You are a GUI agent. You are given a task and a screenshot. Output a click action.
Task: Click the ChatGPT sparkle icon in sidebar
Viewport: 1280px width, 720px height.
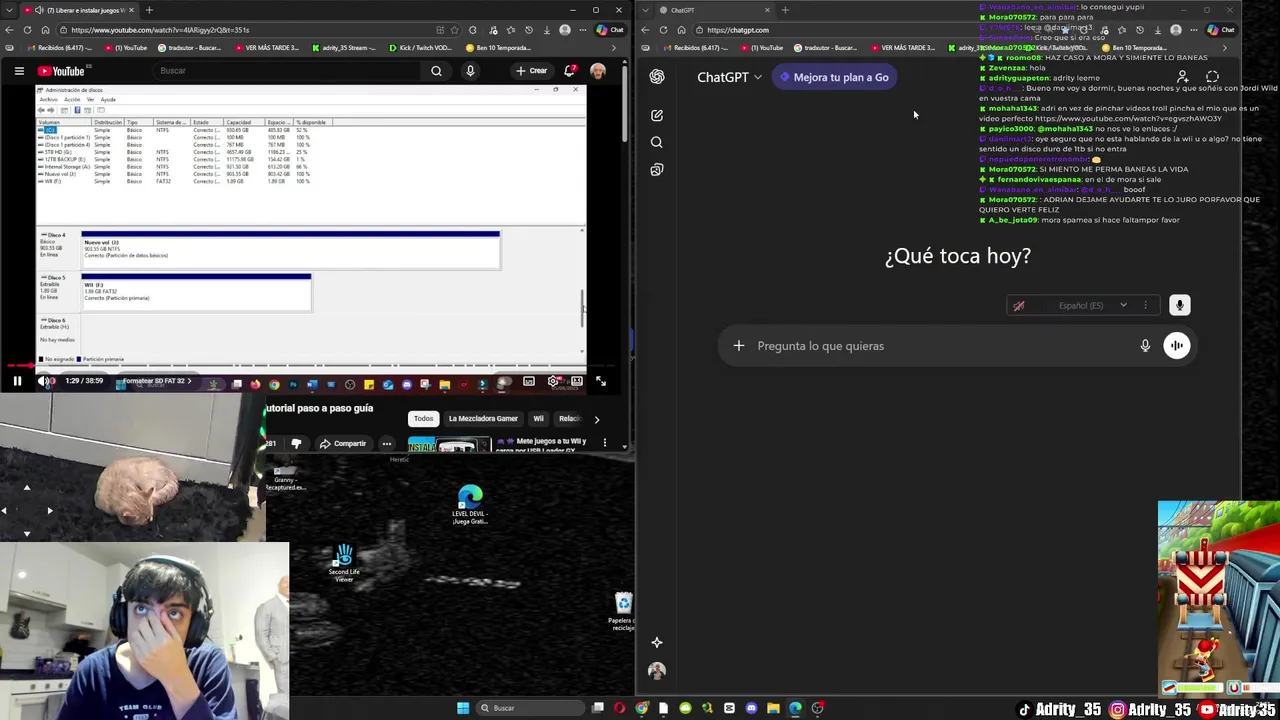click(657, 642)
